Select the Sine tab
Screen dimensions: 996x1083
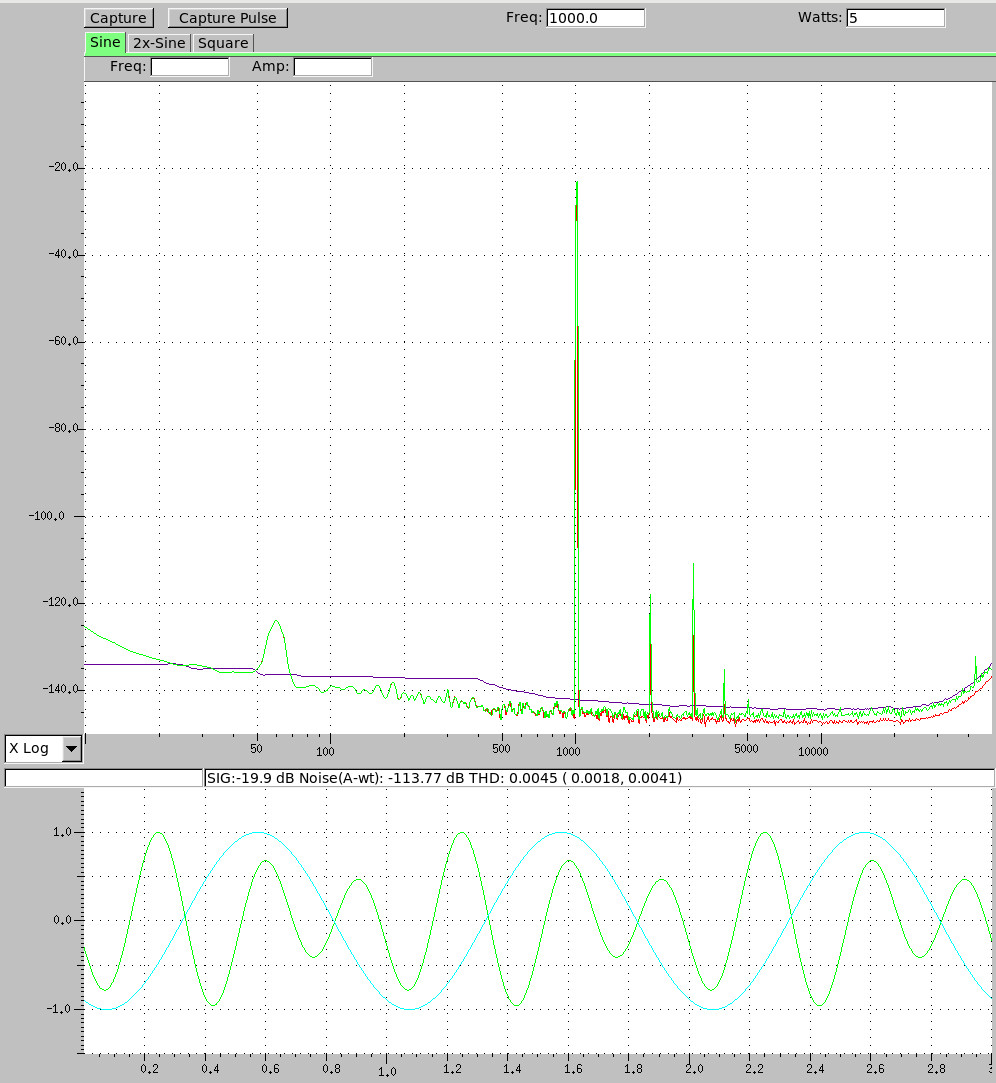[105, 42]
